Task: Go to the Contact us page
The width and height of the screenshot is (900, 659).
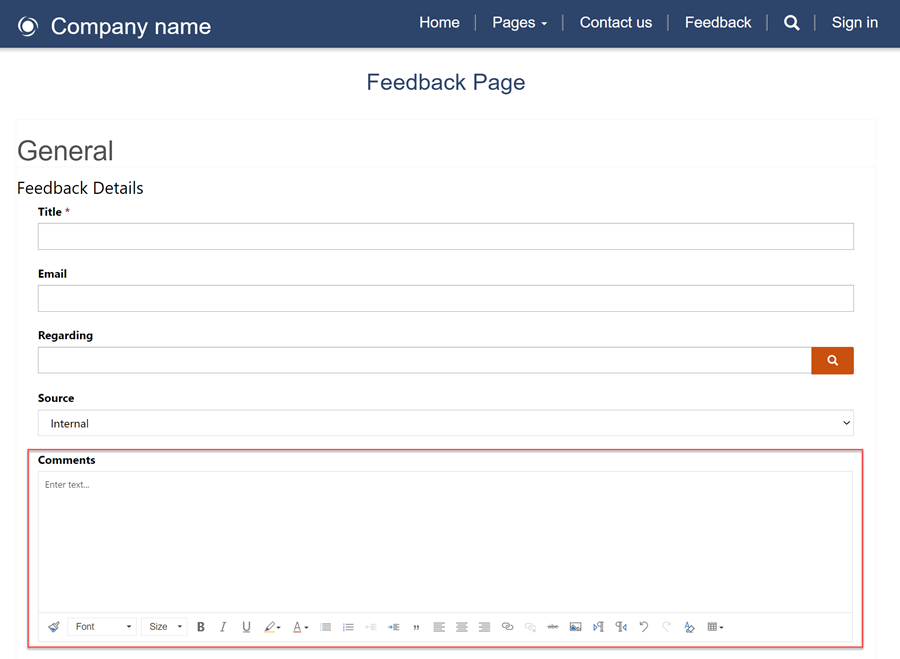Action: click(615, 22)
